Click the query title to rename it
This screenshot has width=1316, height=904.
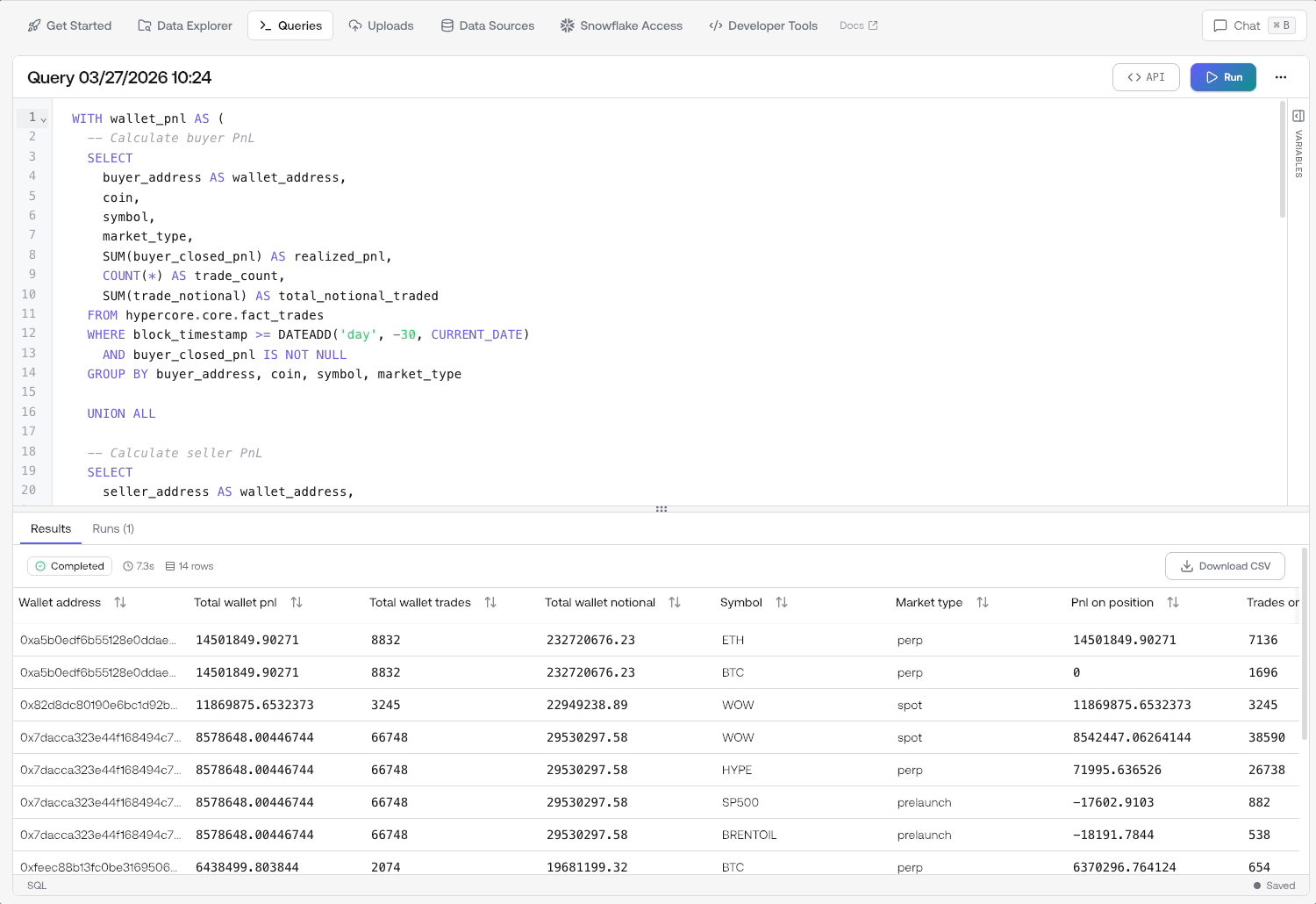click(119, 77)
